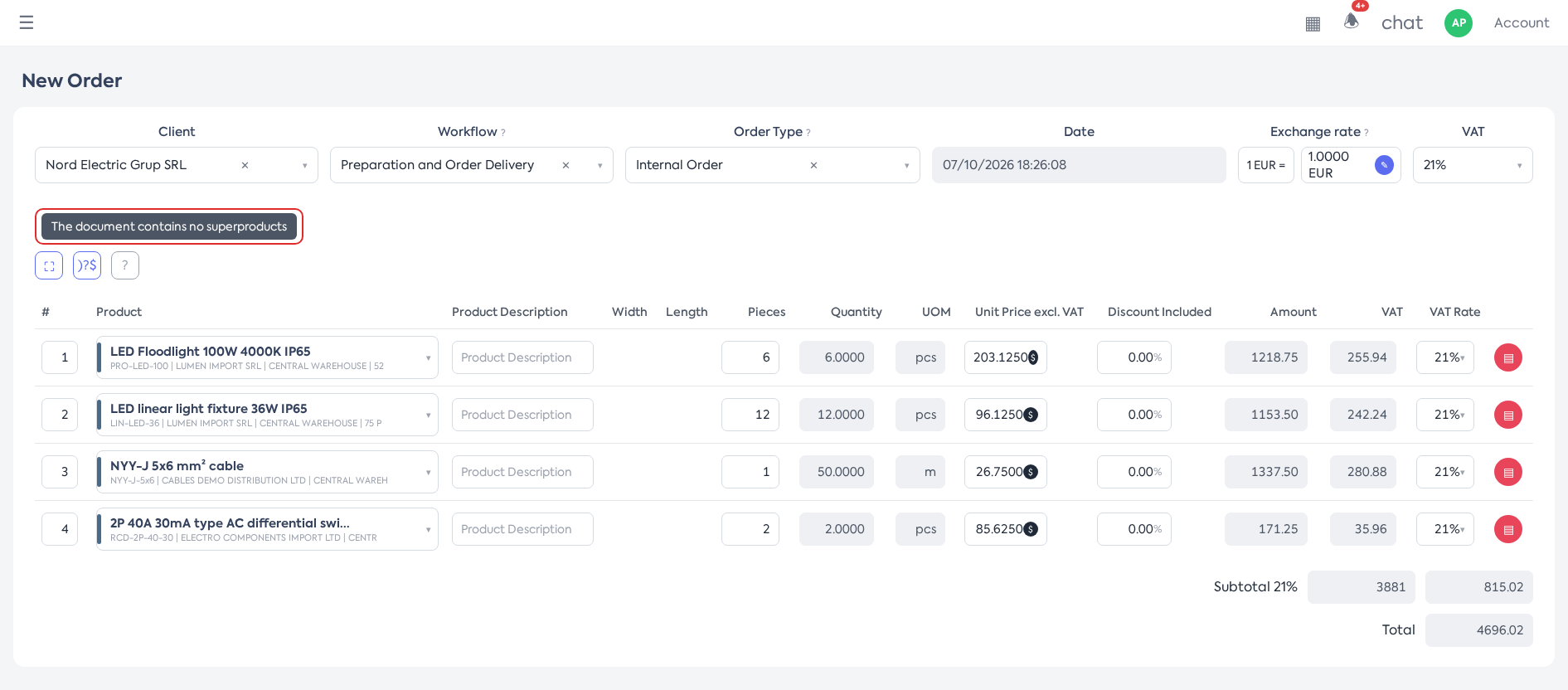This screenshot has width=1568, height=690.
Task: Open product dropdown for LED linear light fixture
Action: pyautogui.click(x=428, y=415)
